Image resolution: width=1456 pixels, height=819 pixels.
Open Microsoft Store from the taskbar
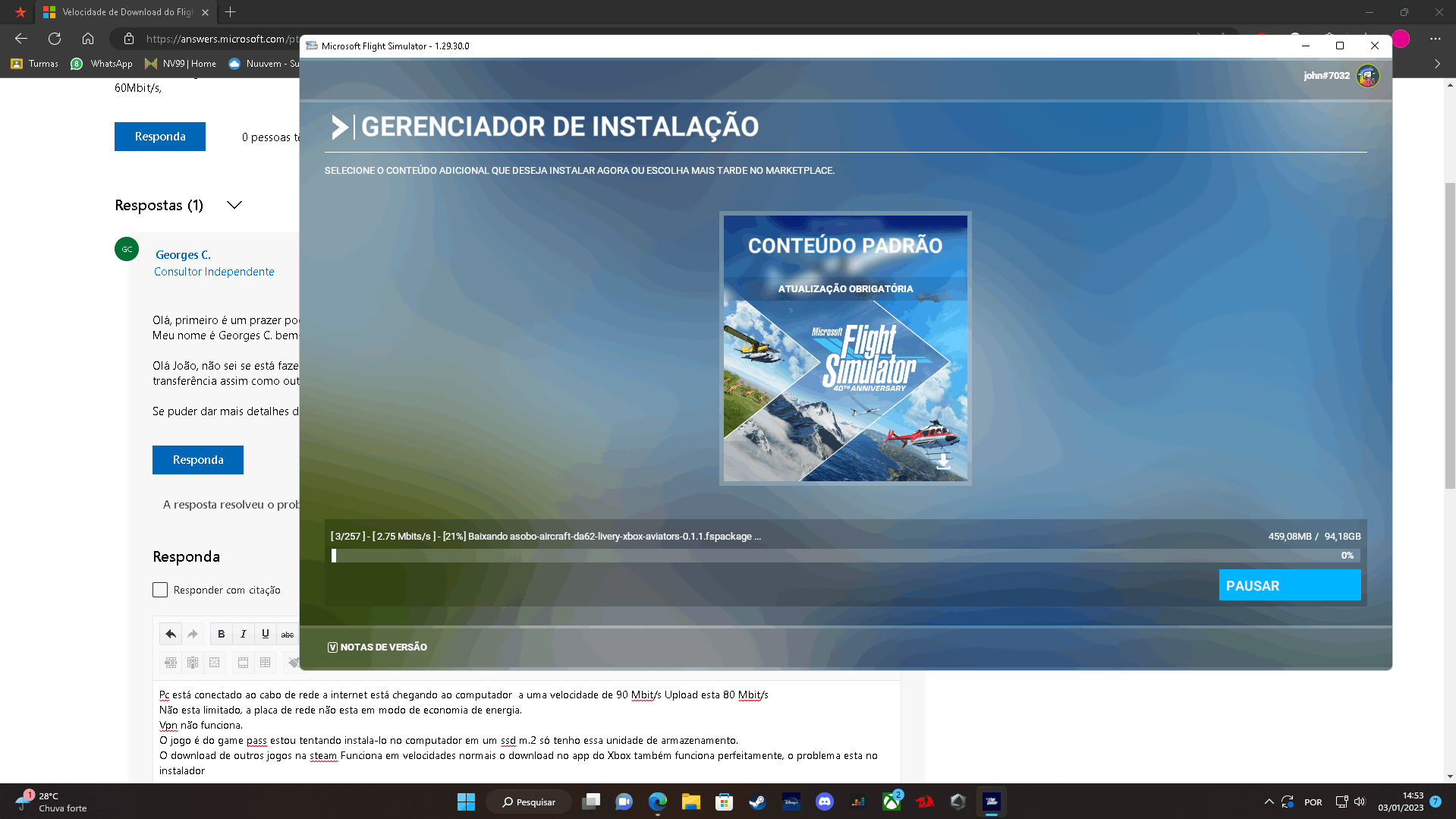coord(724,802)
